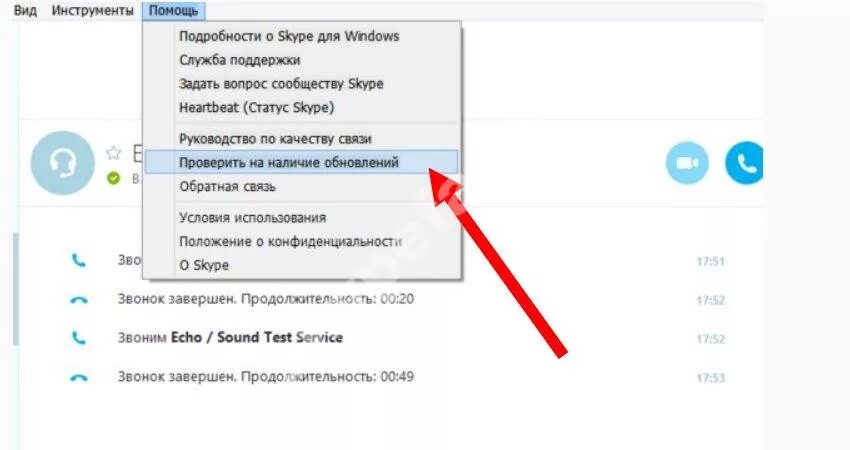Viewport: 850px width, 450px height.
Task: Open Heartbeat (Статус Skype) entry
Action: pyautogui.click(x=256, y=107)
